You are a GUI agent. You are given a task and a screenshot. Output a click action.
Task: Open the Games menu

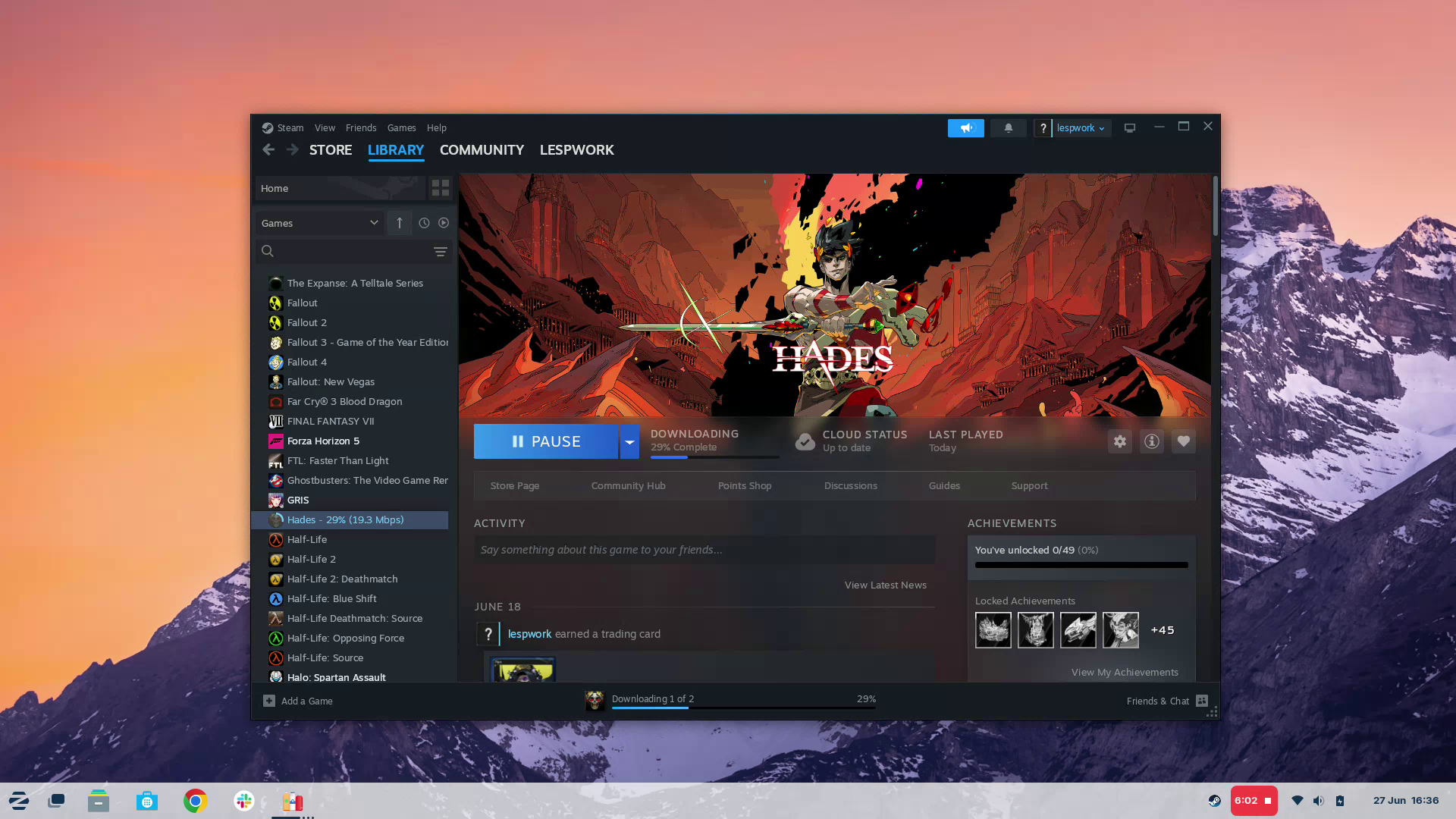coord(401,128)
